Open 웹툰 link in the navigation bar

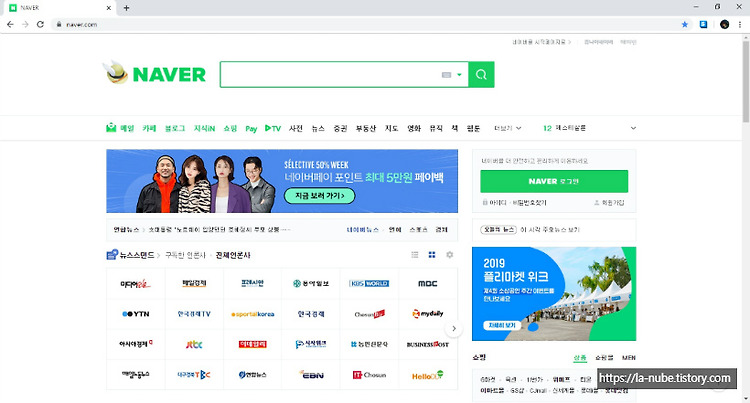(x=473, y=128)
